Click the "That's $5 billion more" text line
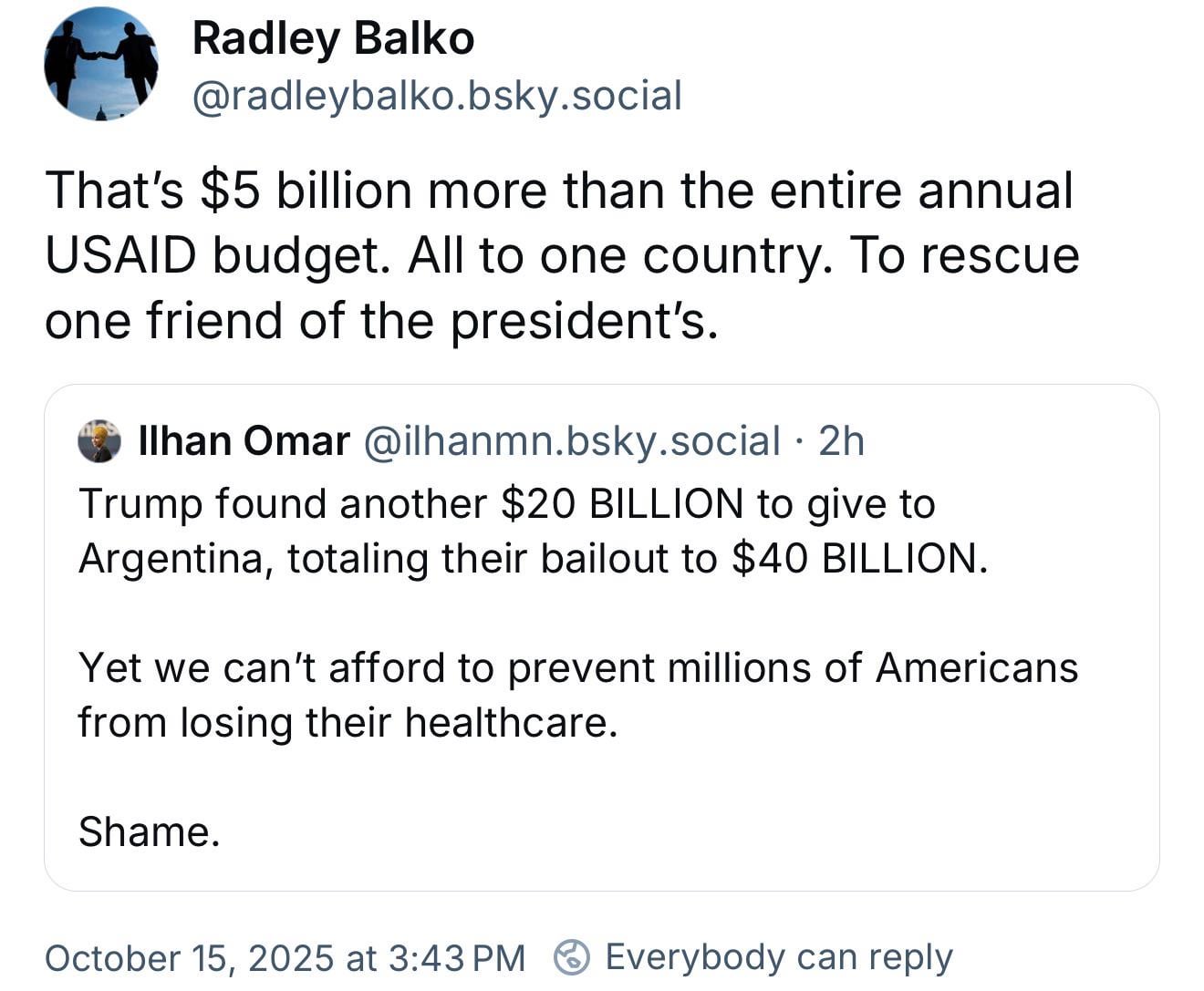This screenshot has width=1204, height=991. coord(558,191)
